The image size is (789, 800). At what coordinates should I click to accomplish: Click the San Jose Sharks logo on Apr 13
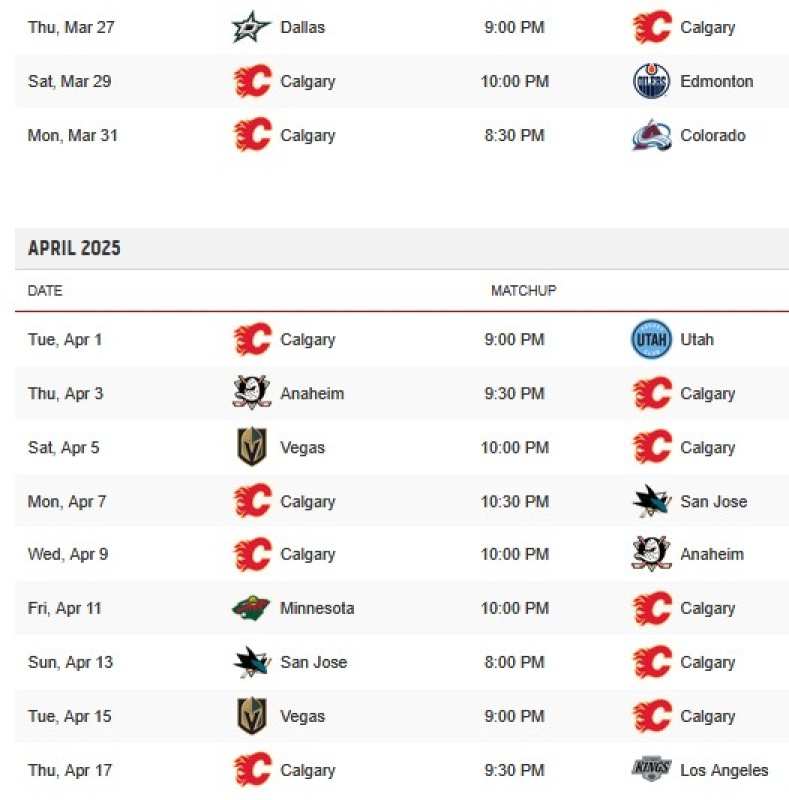point(251,662)
